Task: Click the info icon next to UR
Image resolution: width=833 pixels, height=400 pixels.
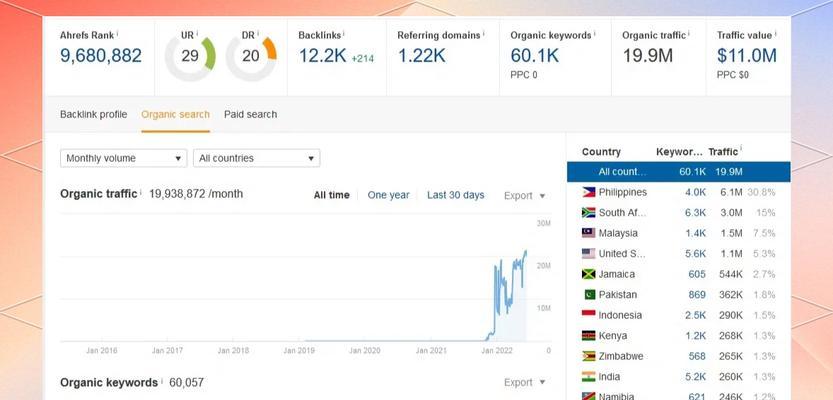Action: pos(197,33)
